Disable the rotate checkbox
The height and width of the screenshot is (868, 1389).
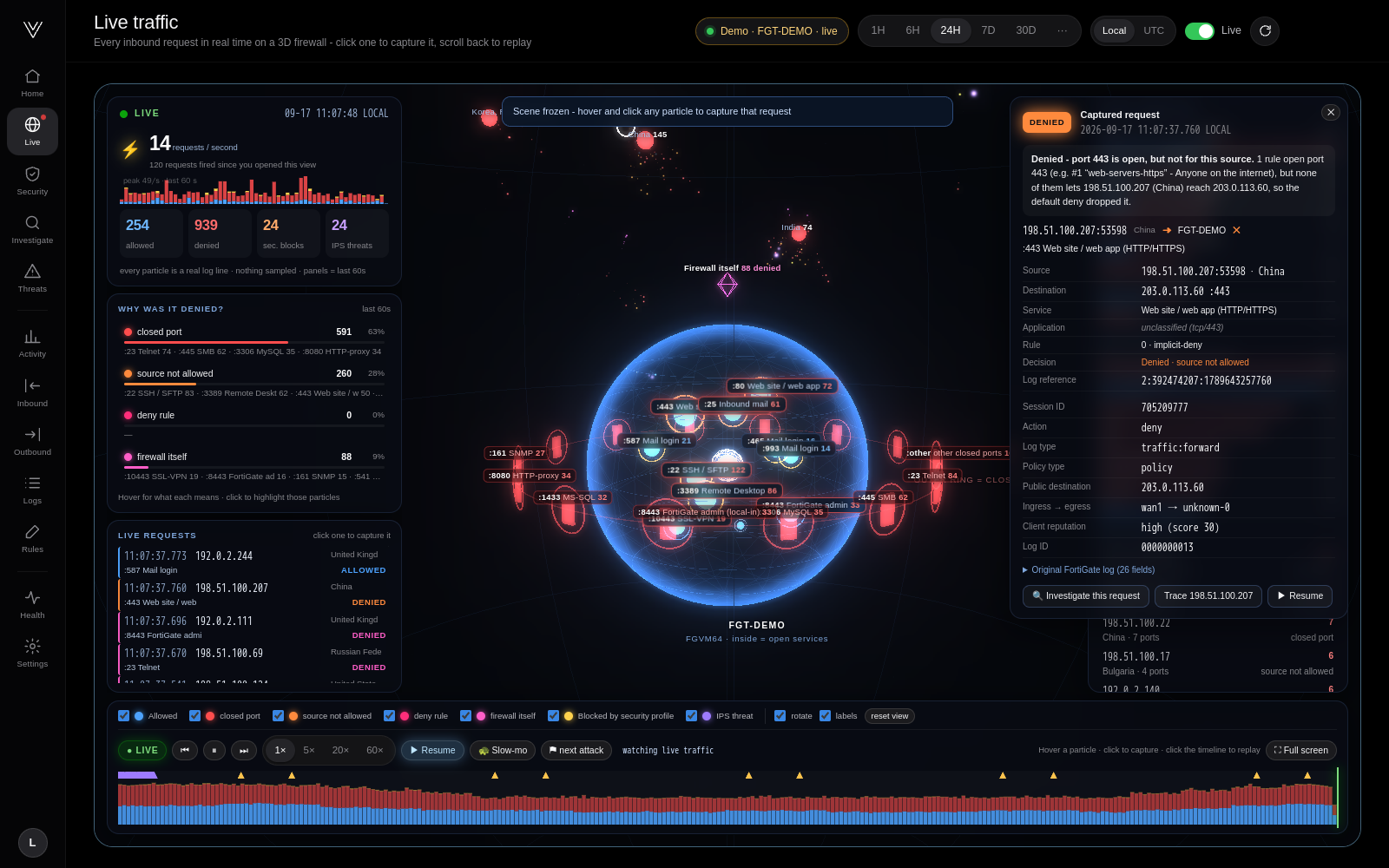tap(780, 716)
